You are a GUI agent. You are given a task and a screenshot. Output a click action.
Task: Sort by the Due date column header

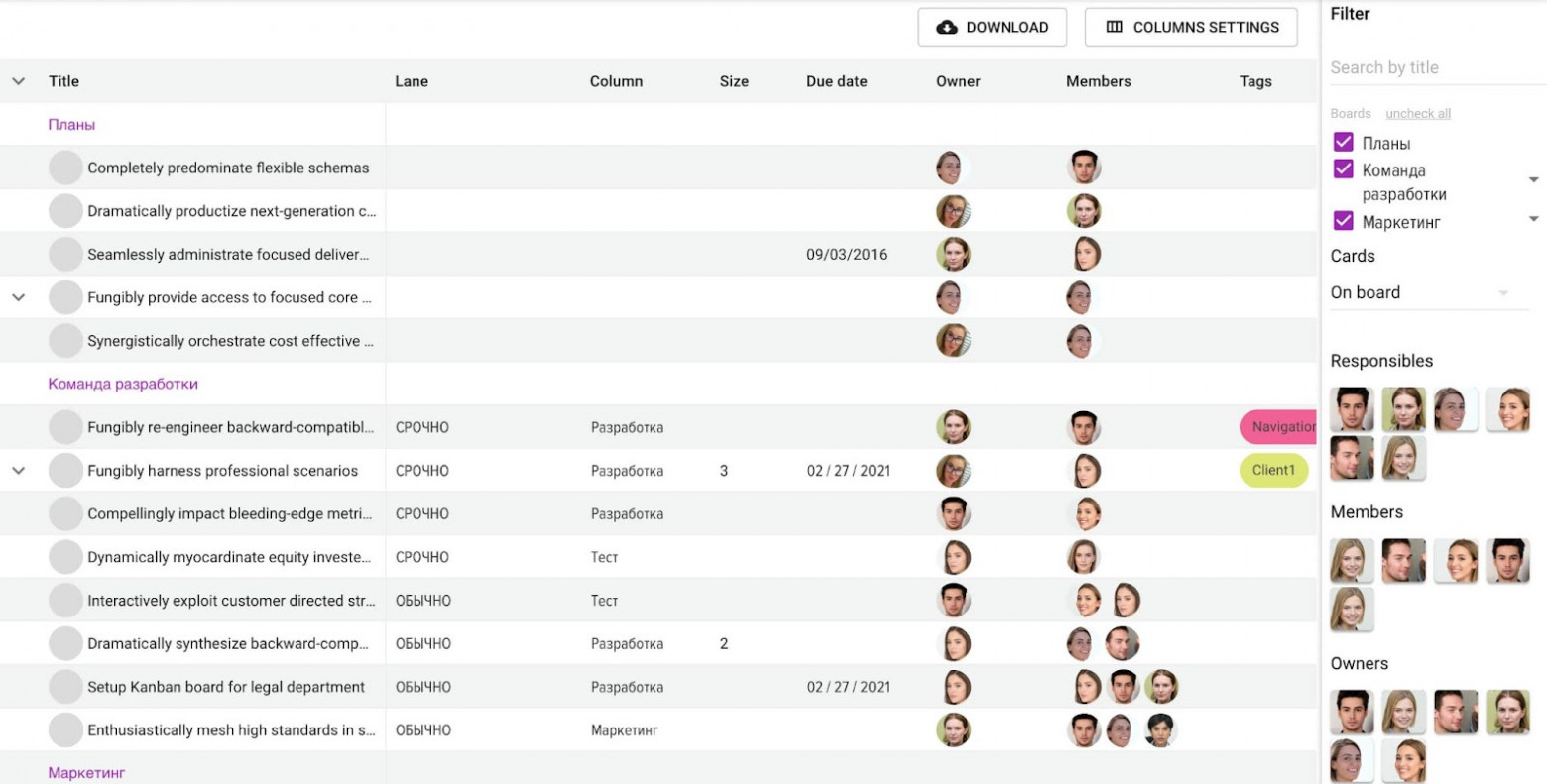(836, 81)
